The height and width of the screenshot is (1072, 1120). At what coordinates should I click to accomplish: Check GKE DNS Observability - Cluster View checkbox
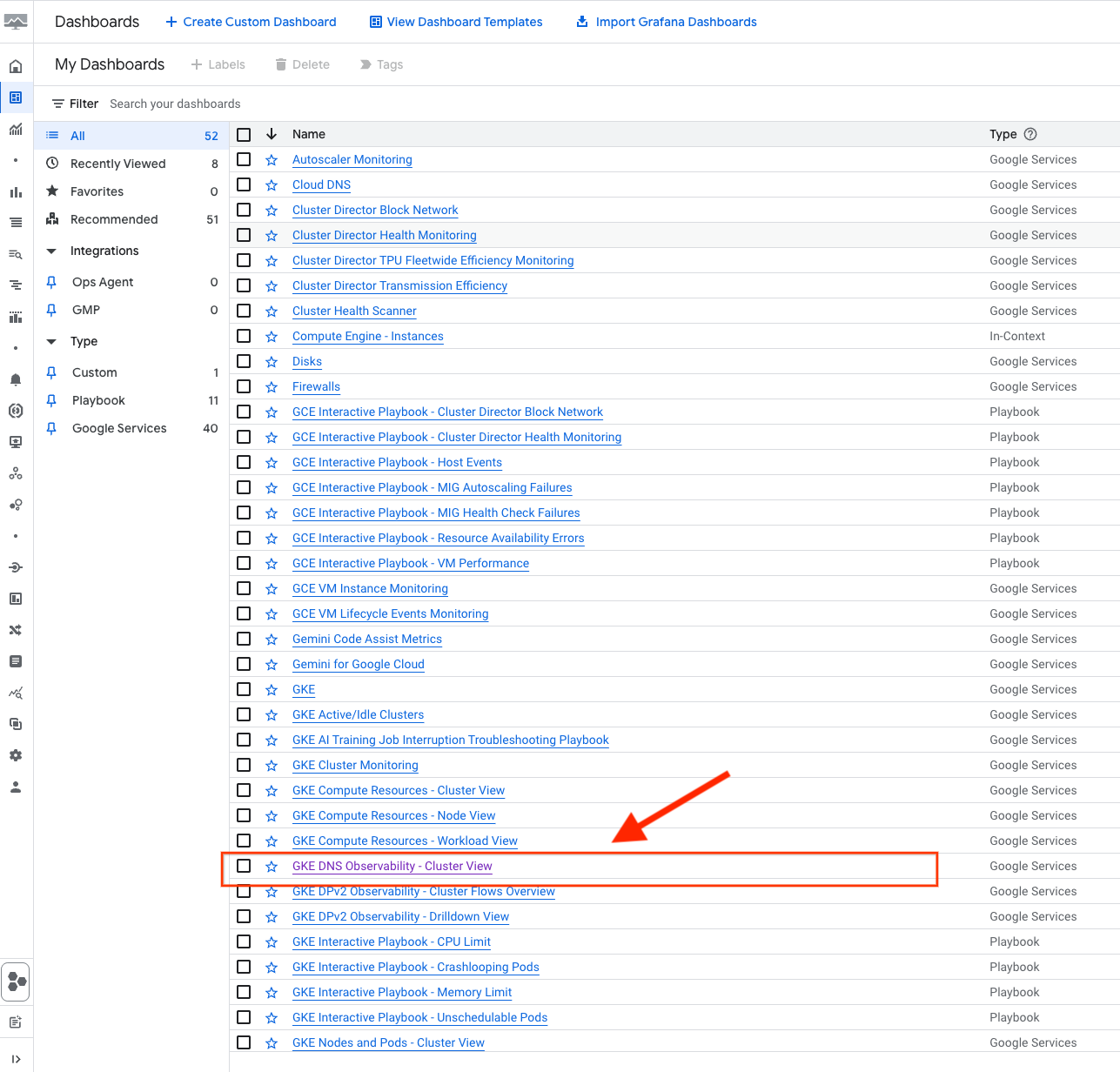coord(244,866)
